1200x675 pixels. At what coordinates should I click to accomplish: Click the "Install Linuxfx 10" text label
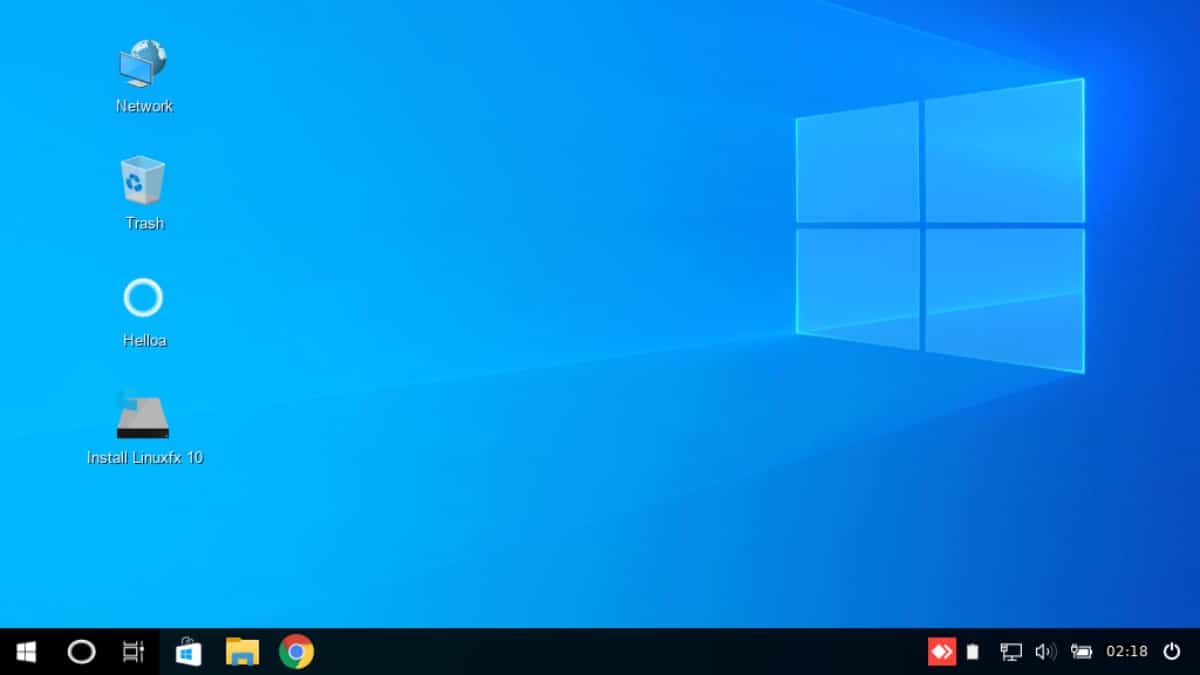point(145,458)
